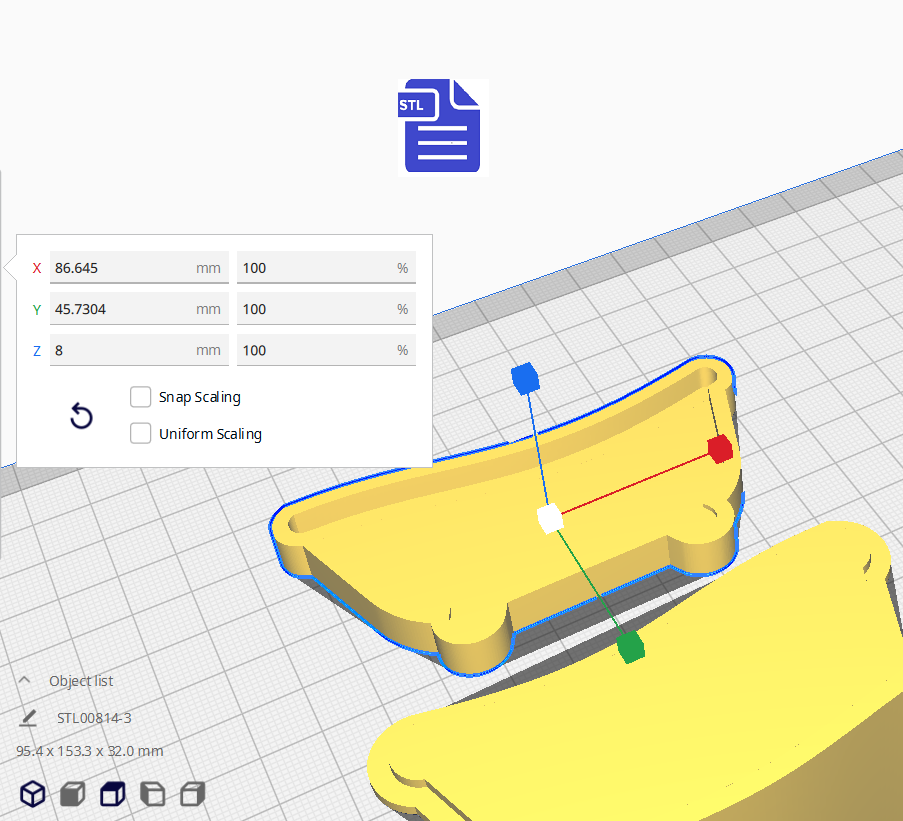903x821 pixels.
Task: Click the X scale percentage field
Action: [x=315, y=268]
